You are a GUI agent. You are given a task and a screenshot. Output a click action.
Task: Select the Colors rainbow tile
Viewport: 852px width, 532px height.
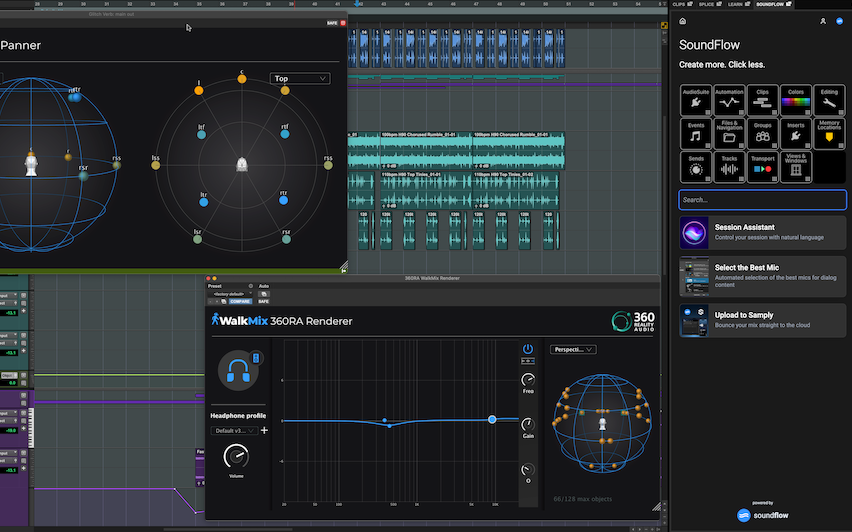(796, 100)
